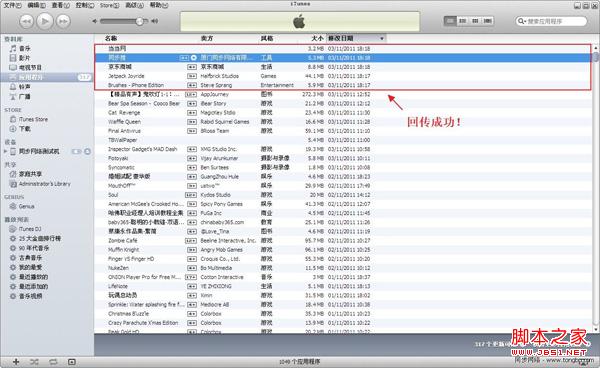Select 广播 in the sidebar
Image resolution: width=600 pixels, height=368 pixels.
pyautogui.click(x=24, y=96)
